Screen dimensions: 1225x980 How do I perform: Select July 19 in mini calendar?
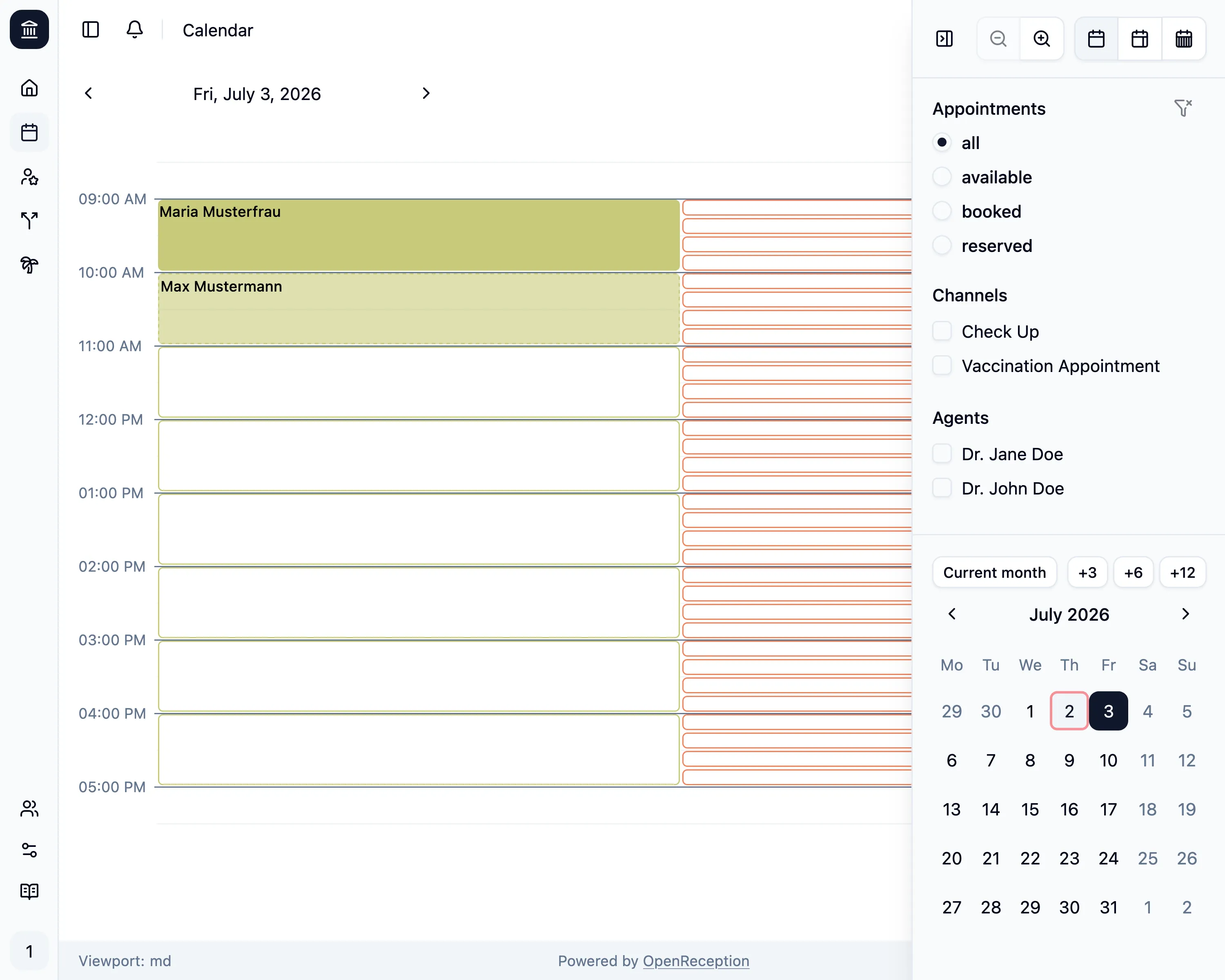(1186, 809)
